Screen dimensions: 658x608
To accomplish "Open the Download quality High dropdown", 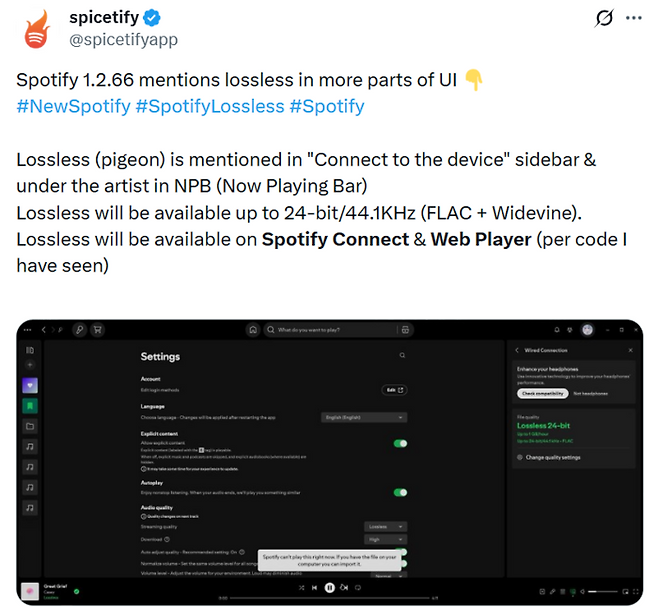I will point(386,538).
